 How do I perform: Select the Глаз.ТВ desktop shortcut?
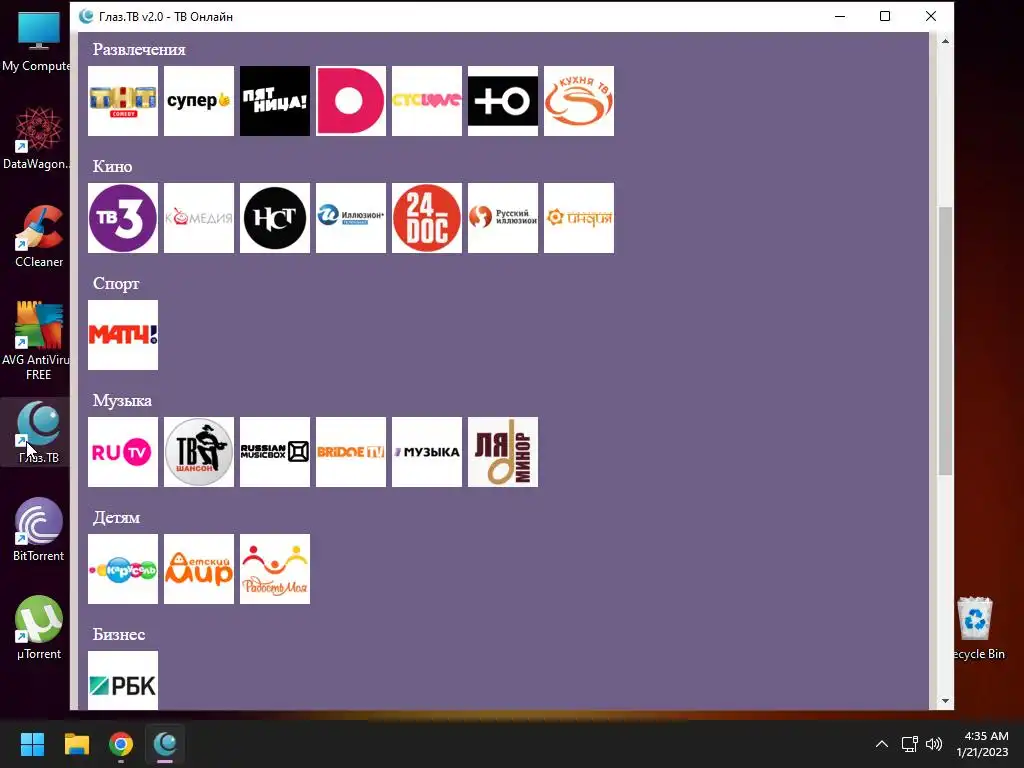tap(38, 432)
